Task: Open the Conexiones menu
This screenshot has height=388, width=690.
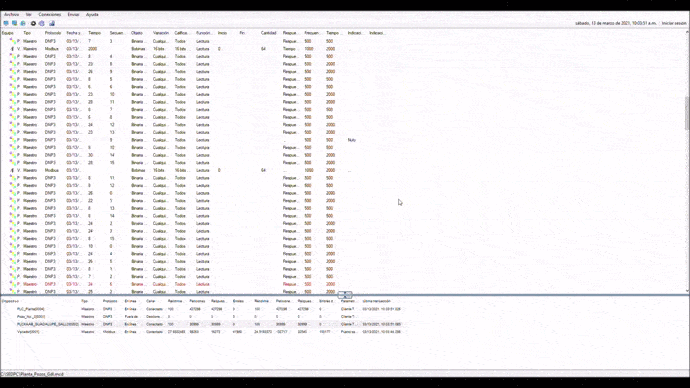Action: (50, 15)
